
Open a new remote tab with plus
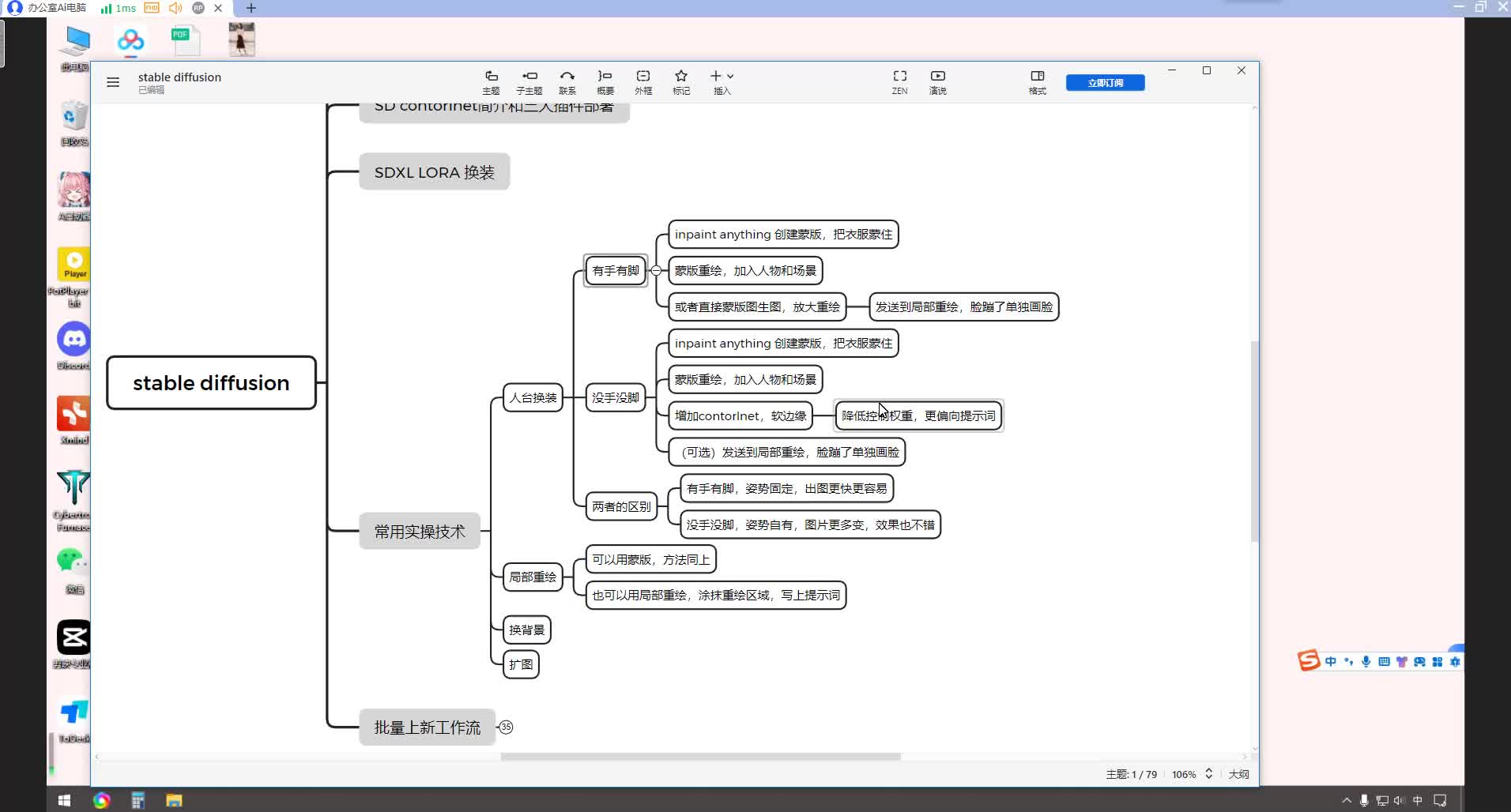[251, 8]
